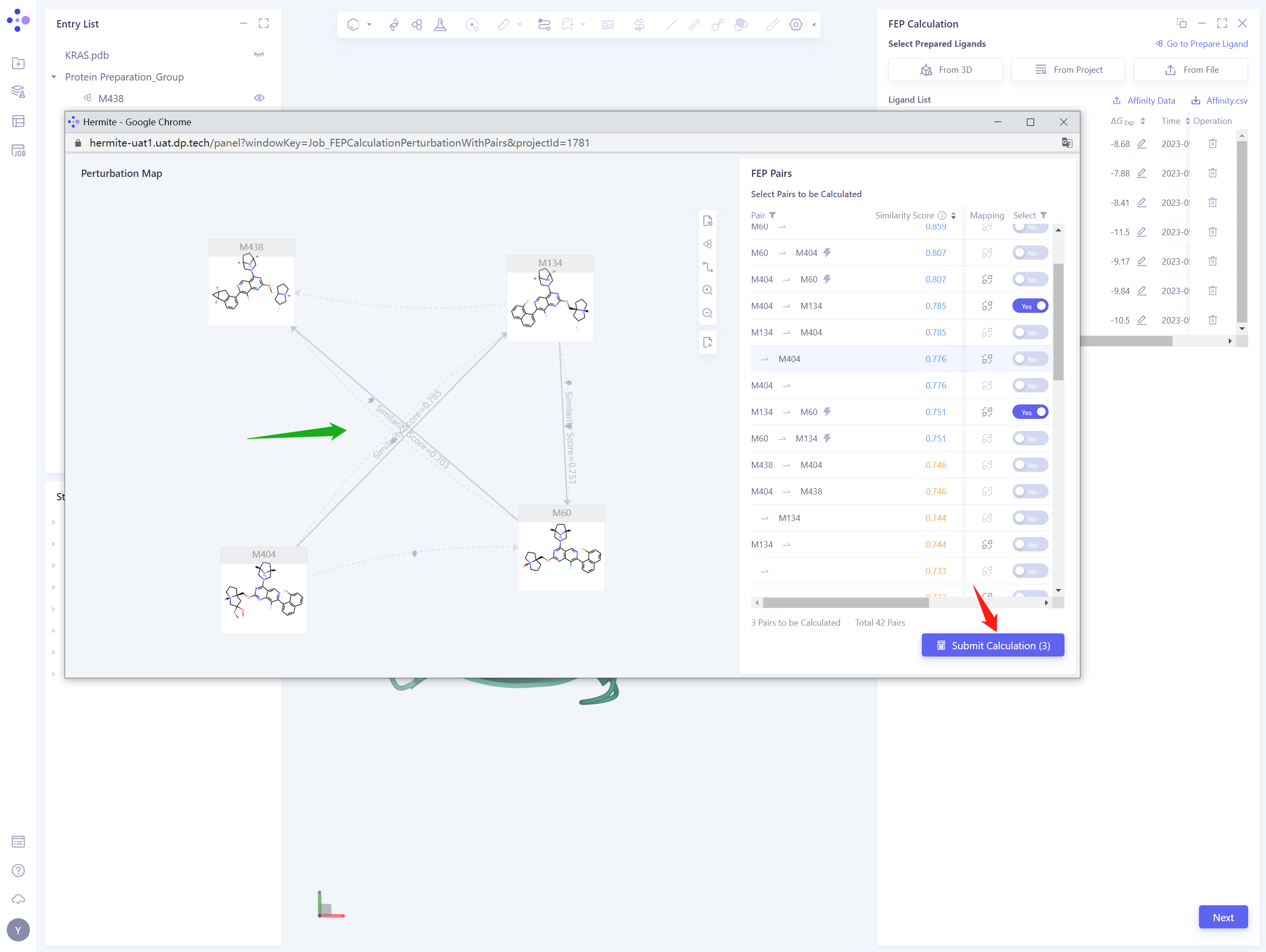This screenshot has height=952, width=1266.
Task: Open the add file sidebar icon
Action: tap(18, 64)
